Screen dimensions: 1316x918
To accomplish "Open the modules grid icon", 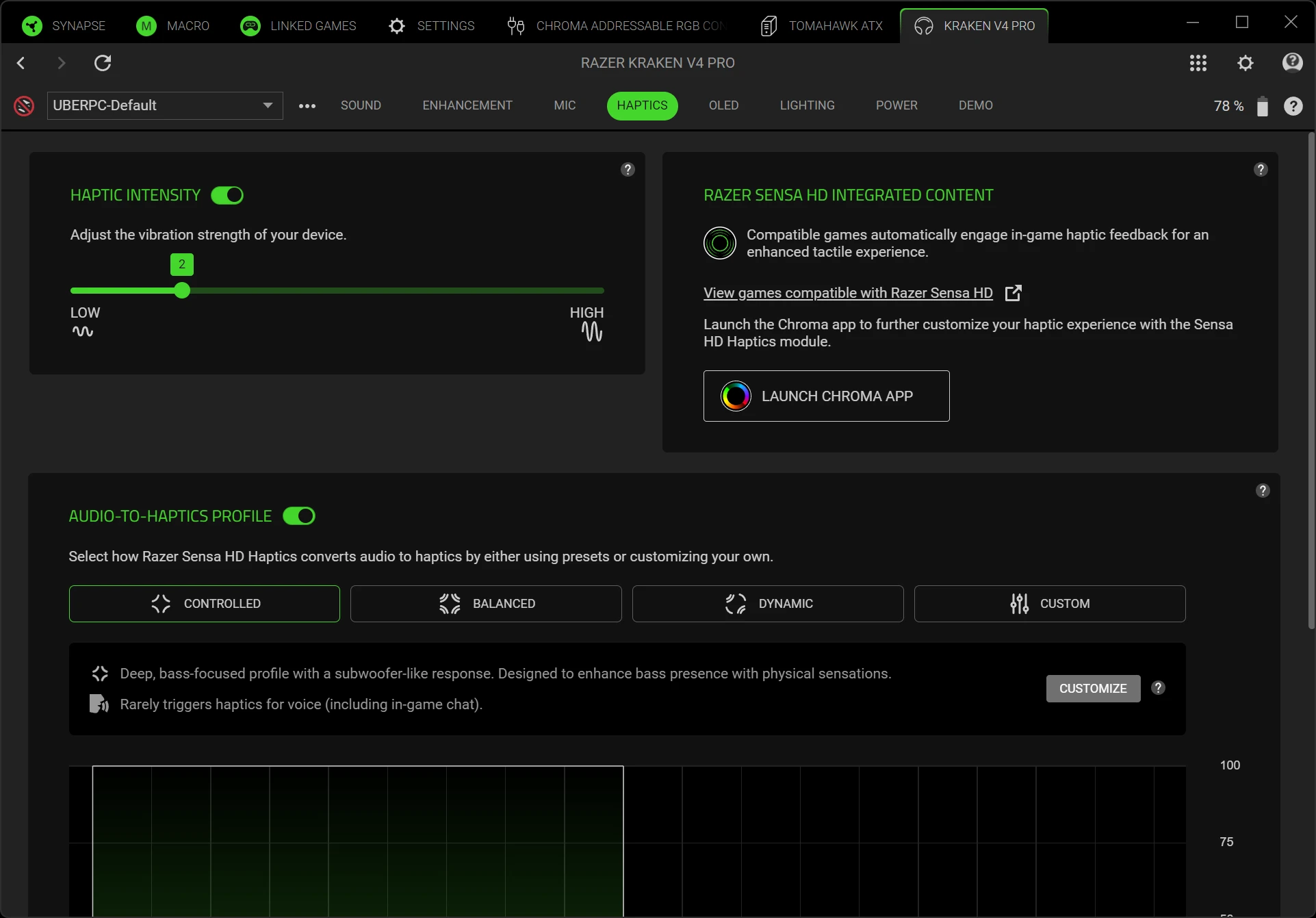I will (1198, 63).
